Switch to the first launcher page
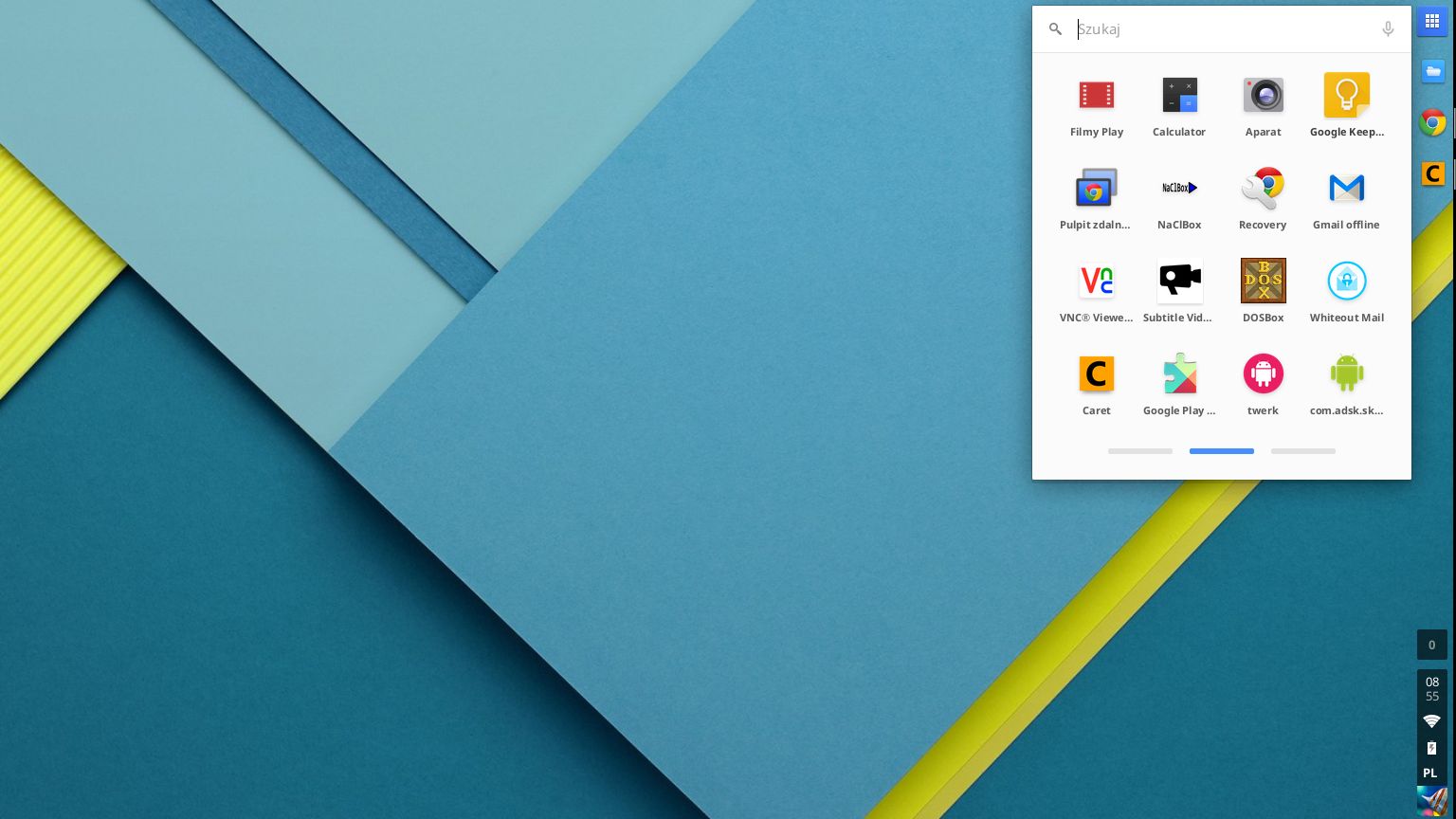The height and width of the screenshot is (819, 1456). [1140, 451]
